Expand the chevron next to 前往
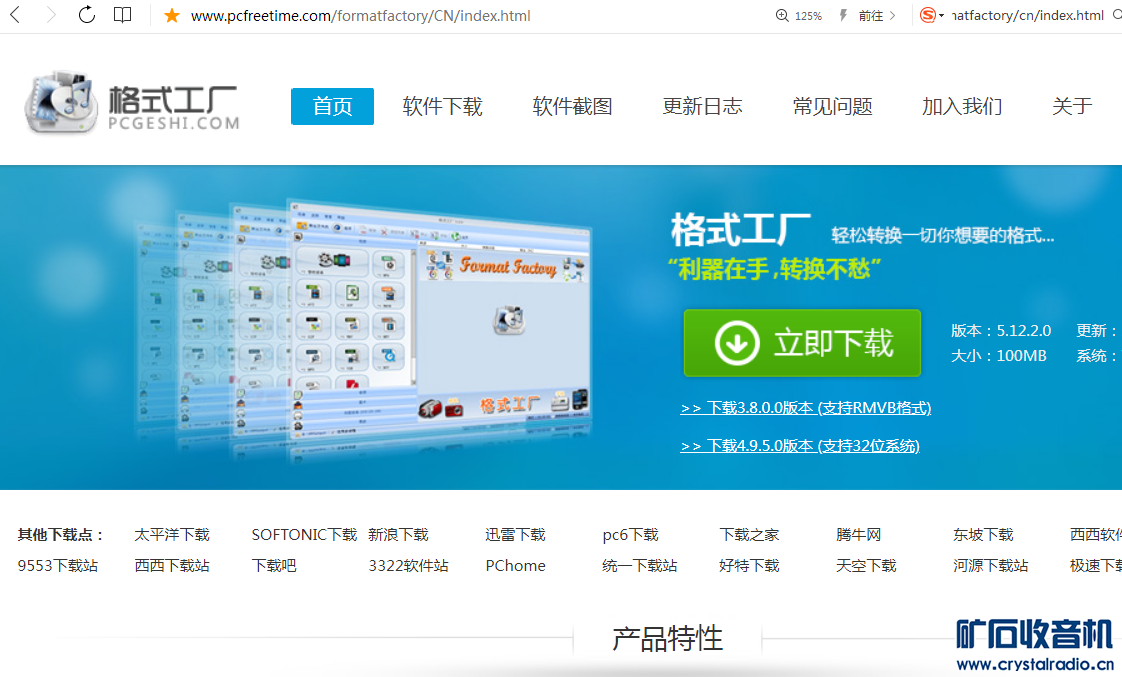The image size is (1122, 677). pos(892,16)
